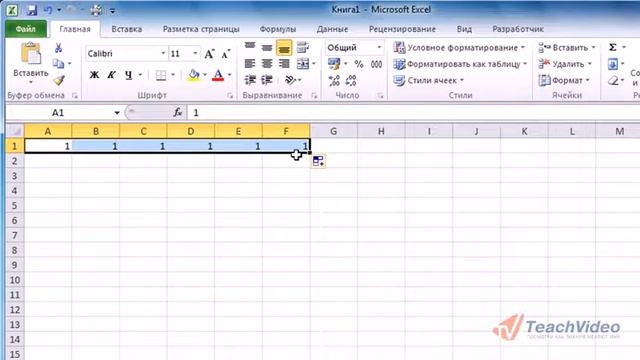Viewport: 640px width, 360px height.
Task: Switch to the Вид tab
Action: (464, 29)
